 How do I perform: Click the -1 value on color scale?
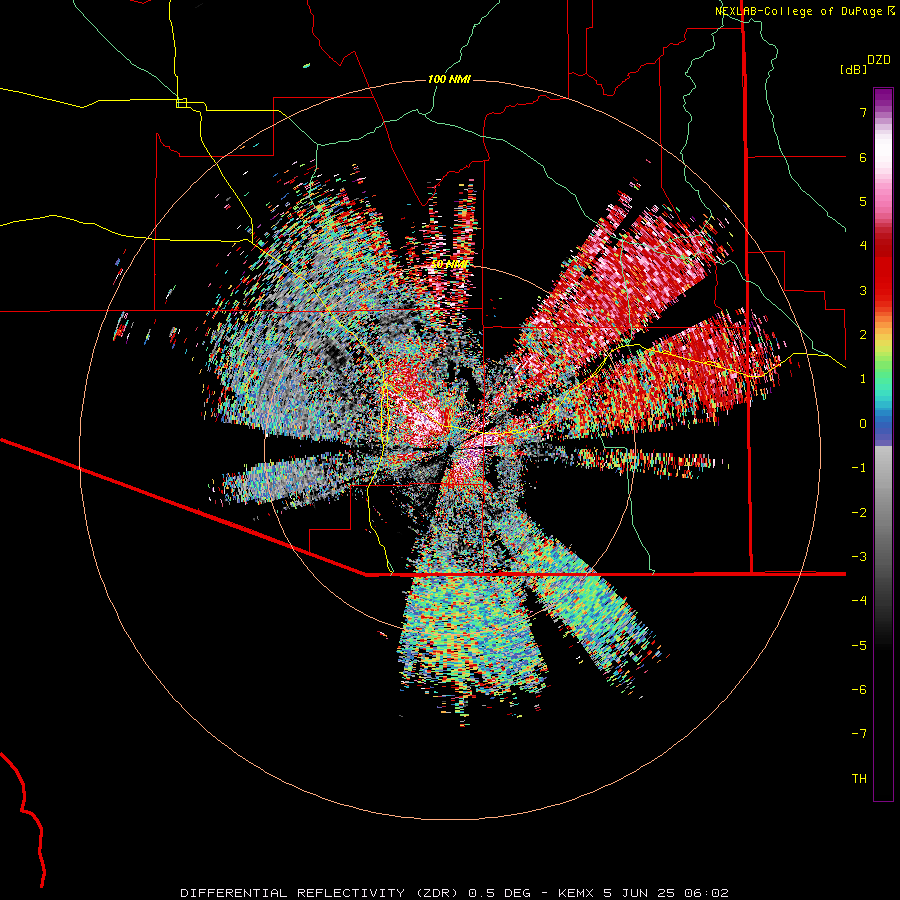pos(859,468)
